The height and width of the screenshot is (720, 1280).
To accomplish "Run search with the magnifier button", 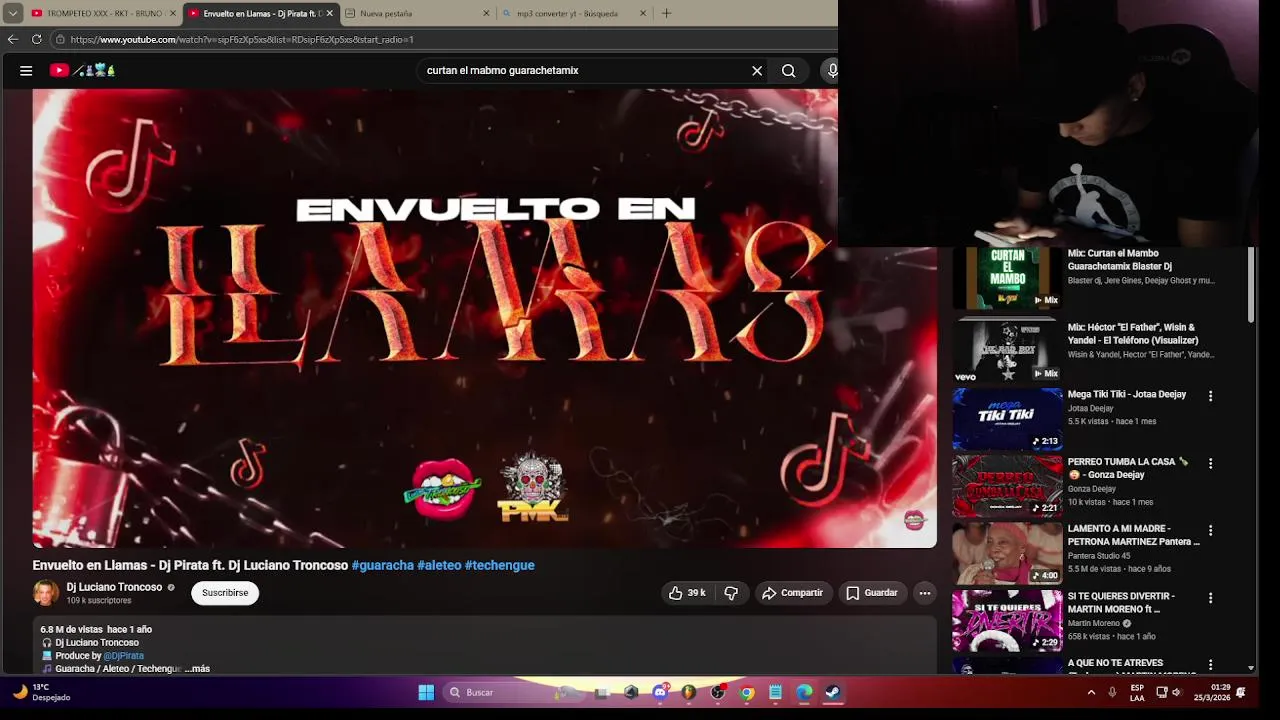I will pyautogui.click(x=789, y=71).
